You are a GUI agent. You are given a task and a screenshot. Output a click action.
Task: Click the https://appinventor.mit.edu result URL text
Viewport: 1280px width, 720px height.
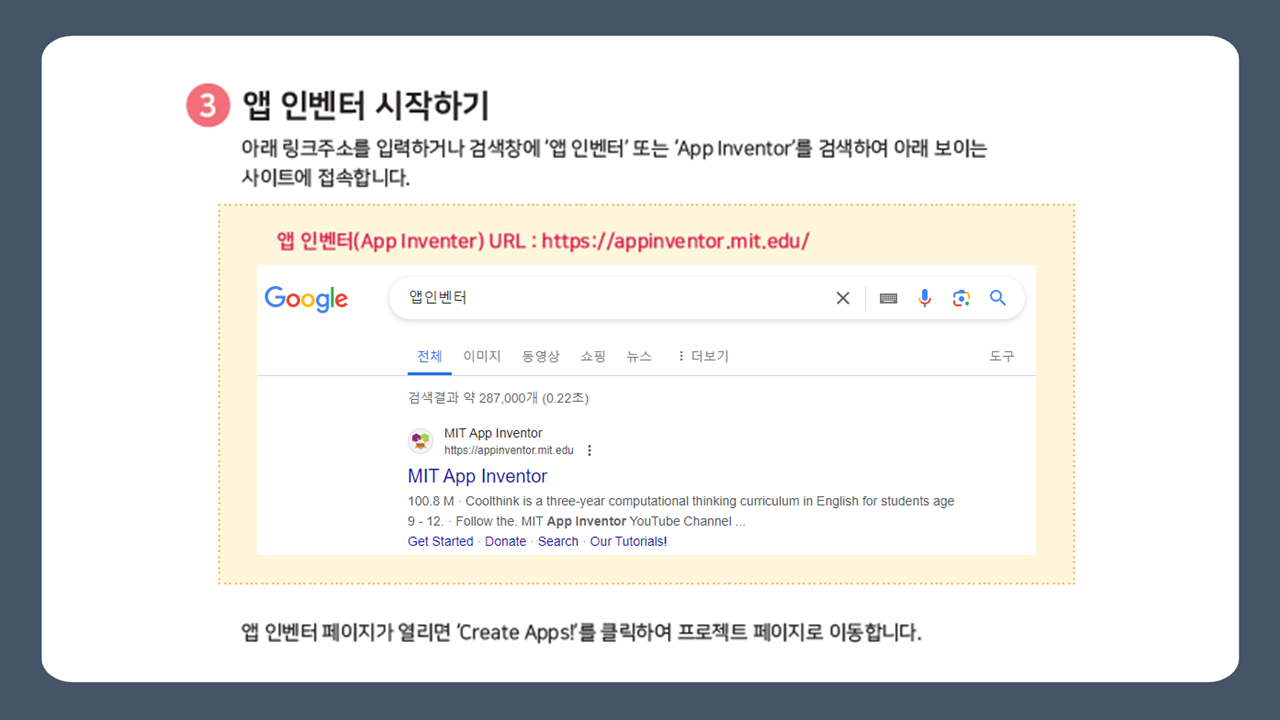[x=509, y=451]
